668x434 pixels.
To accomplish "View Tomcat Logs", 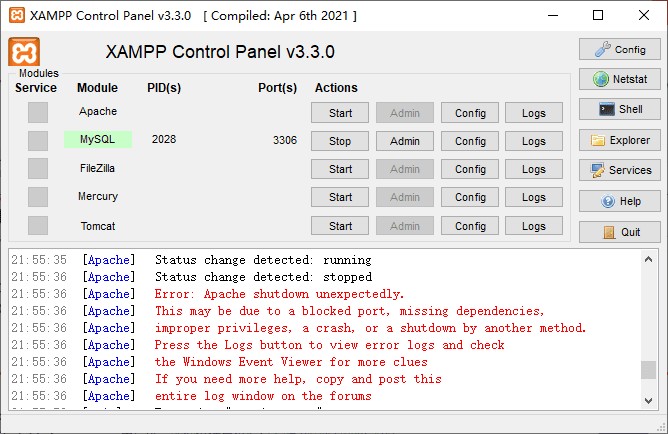I will 534,226.
